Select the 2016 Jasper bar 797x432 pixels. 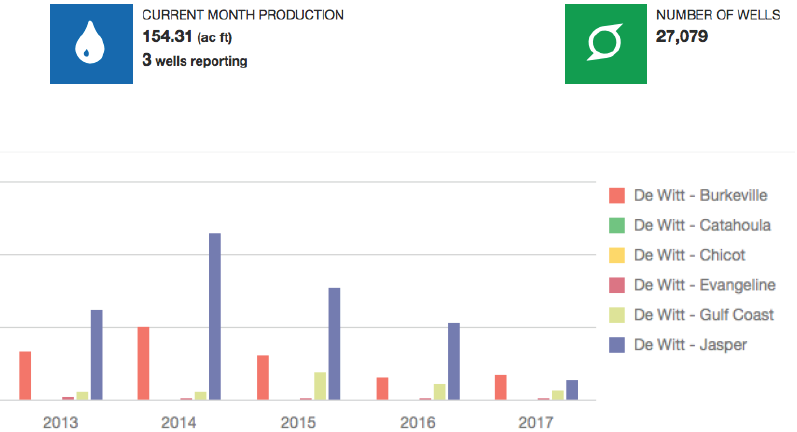(453, 361)
